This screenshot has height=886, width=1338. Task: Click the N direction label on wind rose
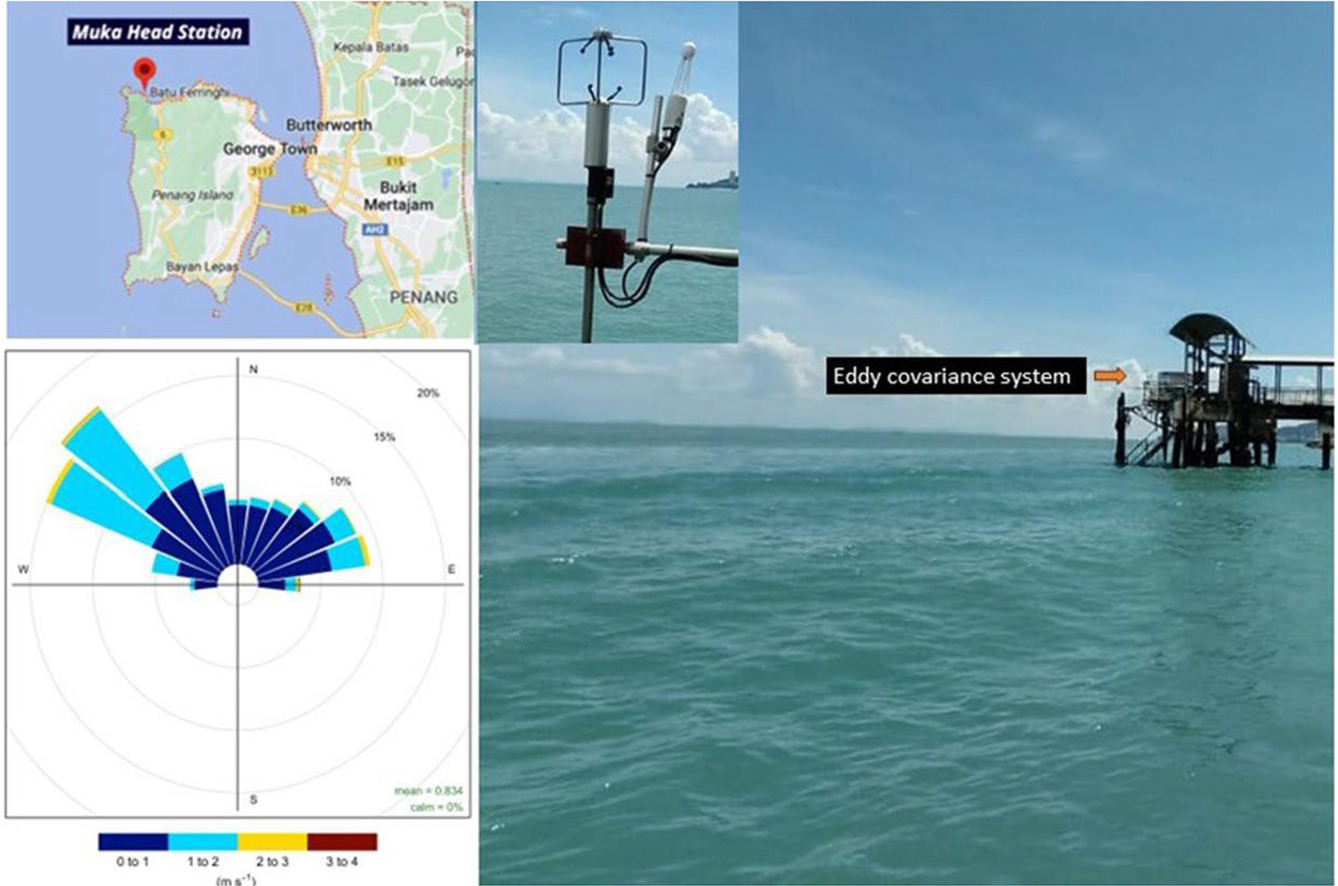253,370
